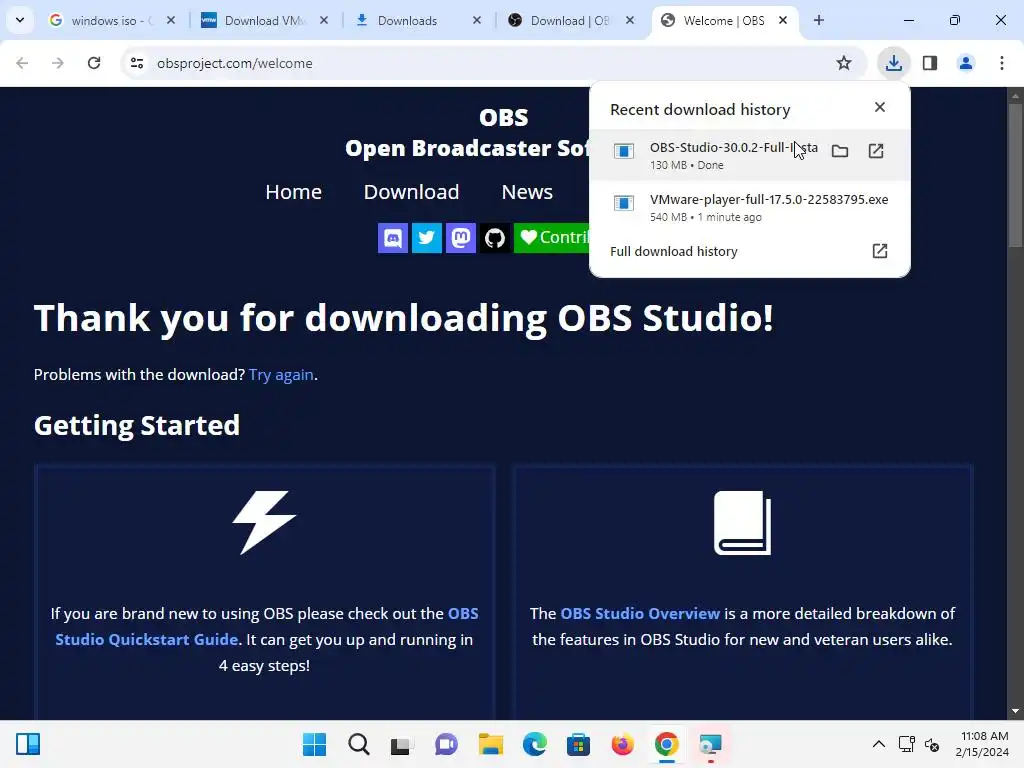
Task: Click the lightning bolt quickstart icon
Action: tap(264, 522)
